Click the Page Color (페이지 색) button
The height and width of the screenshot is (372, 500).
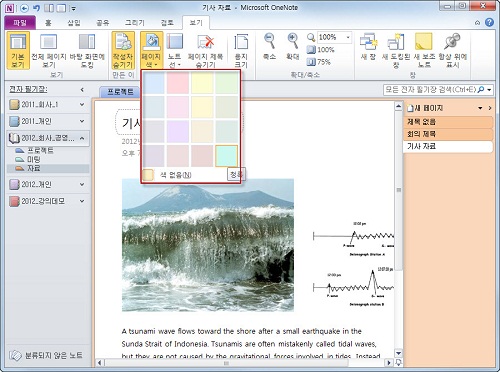152,50
